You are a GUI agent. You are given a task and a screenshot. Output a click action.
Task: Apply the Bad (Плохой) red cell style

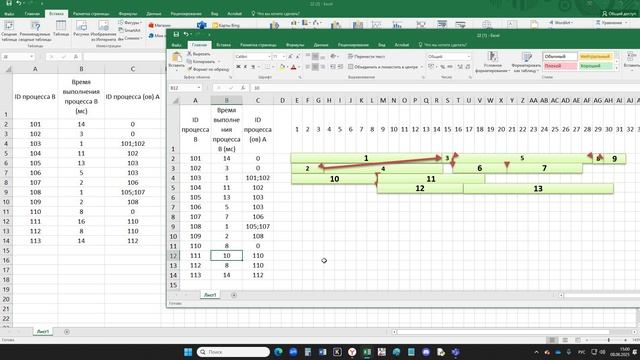tap(560, 66)
